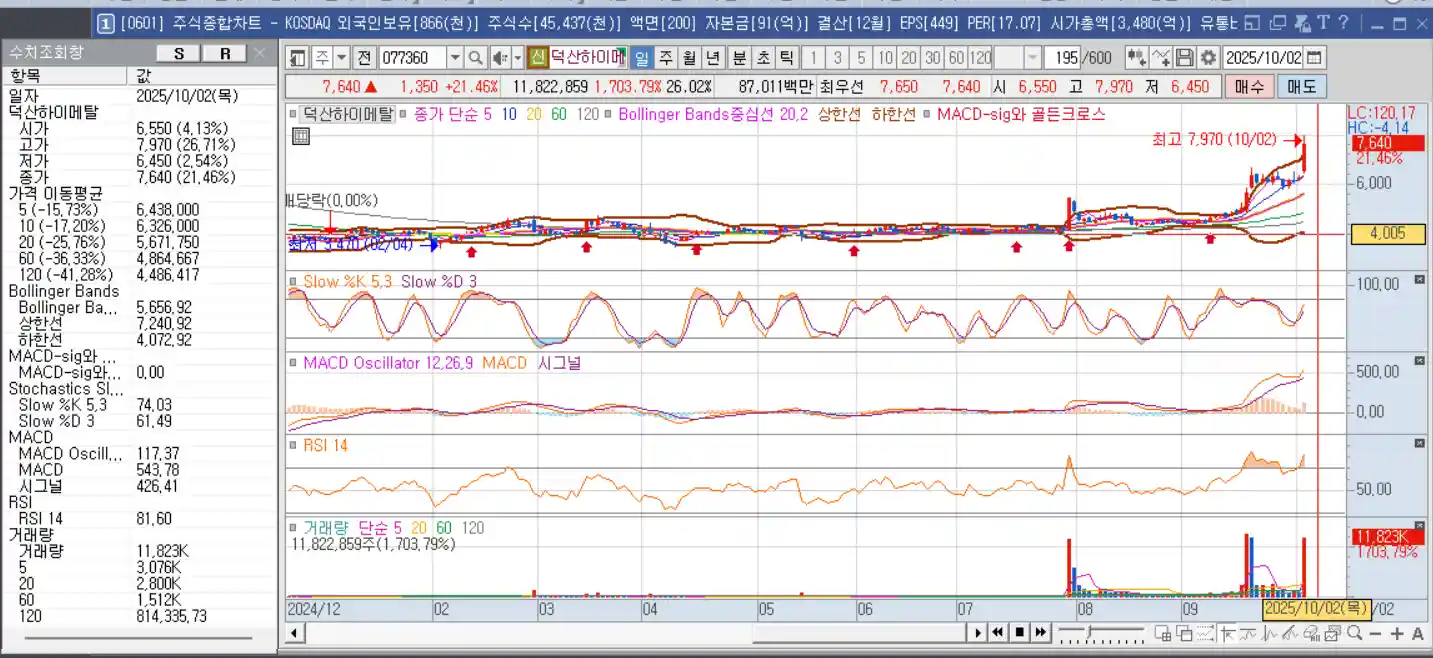Click the fast-forward replay button

pyautogui.click(x=1040, y=632)
